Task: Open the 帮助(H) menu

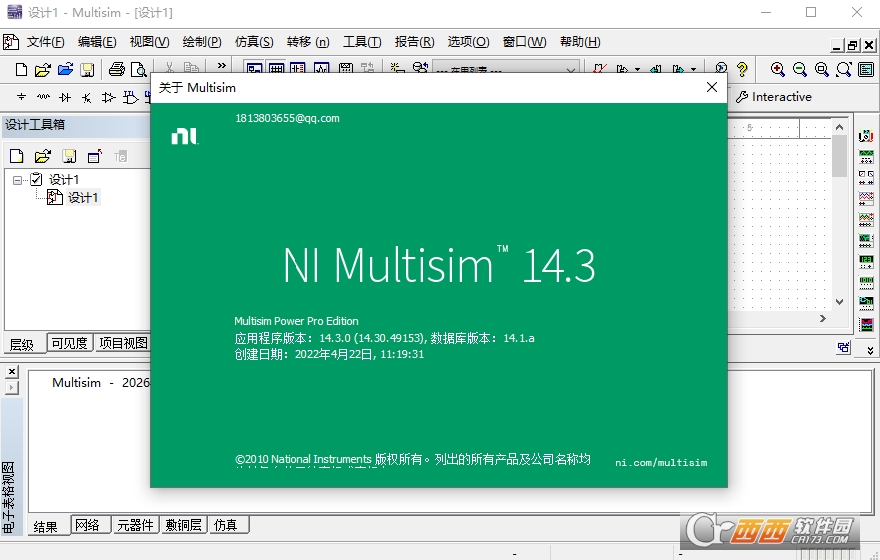Action: point(580,42)
